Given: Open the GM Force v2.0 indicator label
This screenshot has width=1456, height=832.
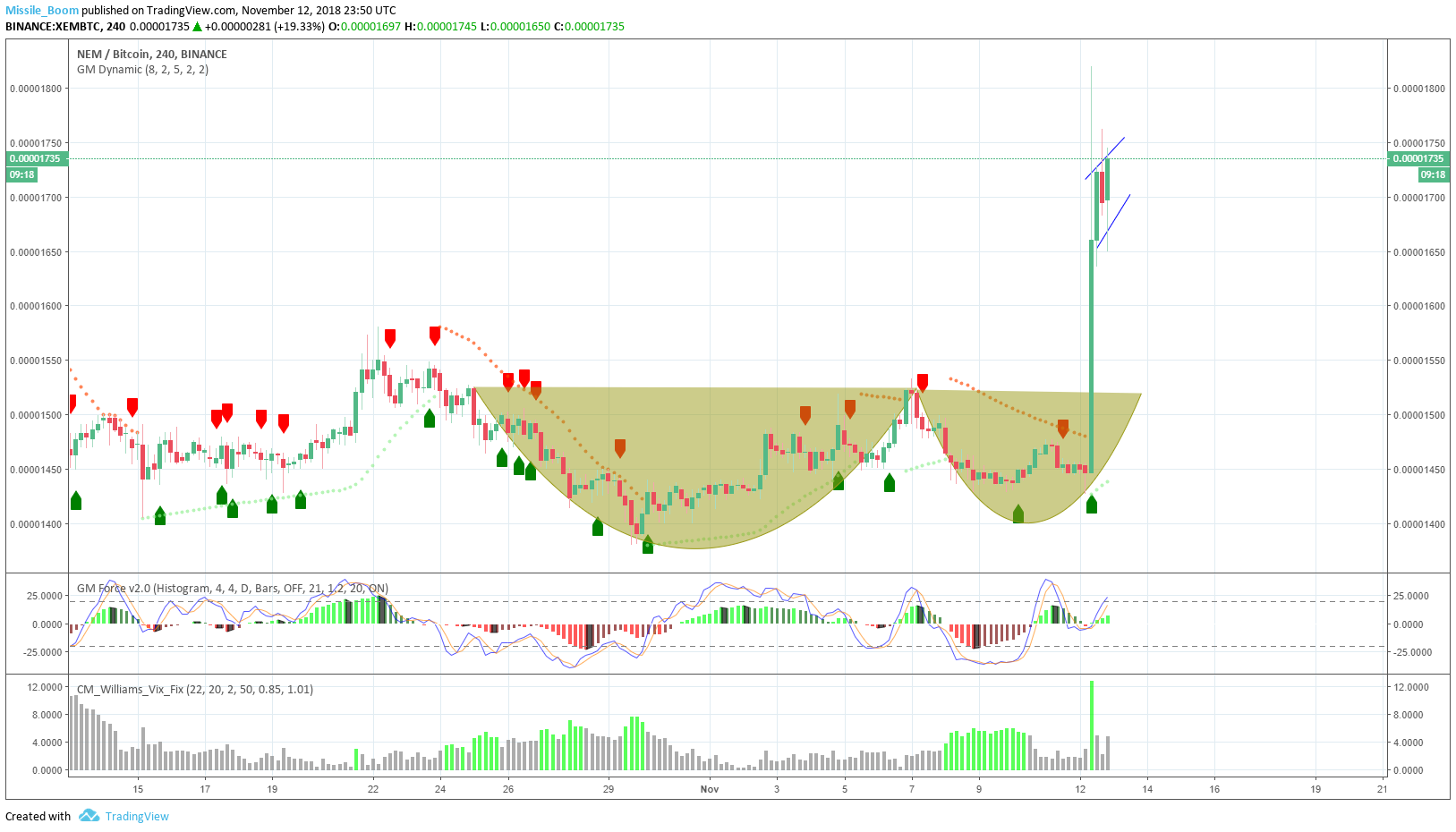Looking at the screenshot, I should pos(233,589).
